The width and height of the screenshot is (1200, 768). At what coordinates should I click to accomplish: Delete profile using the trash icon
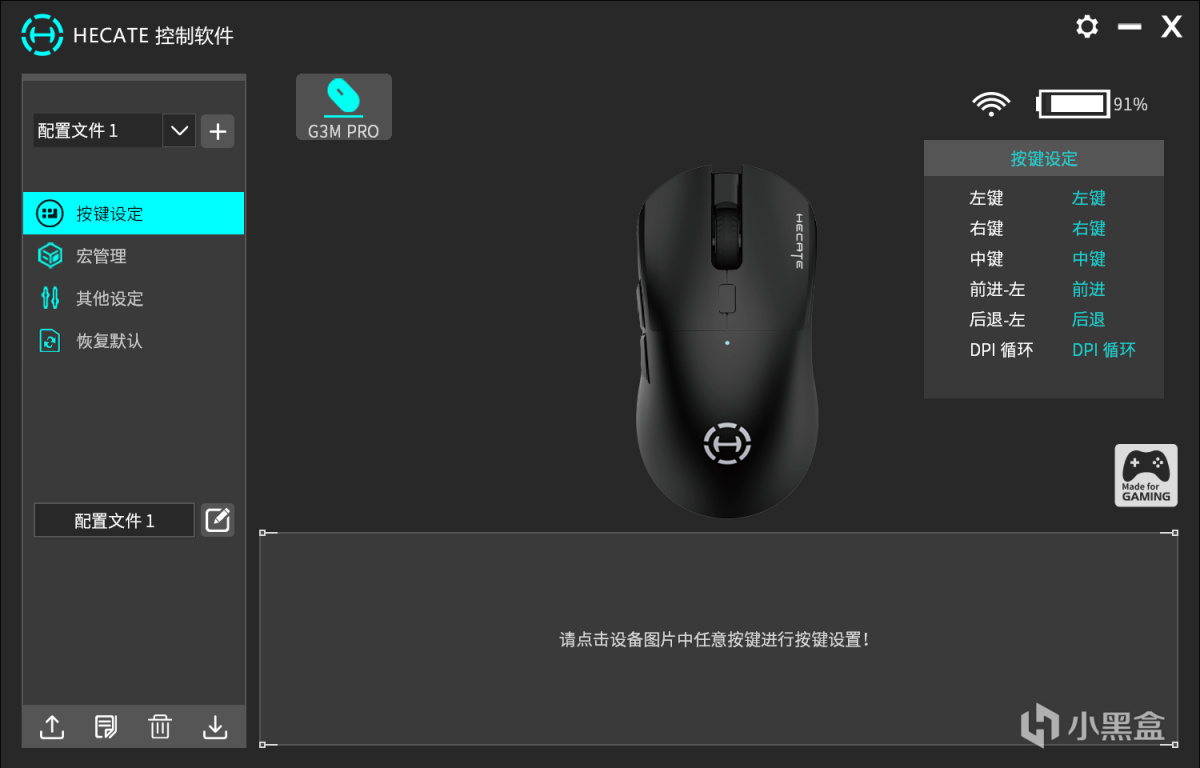coord(160,727)
